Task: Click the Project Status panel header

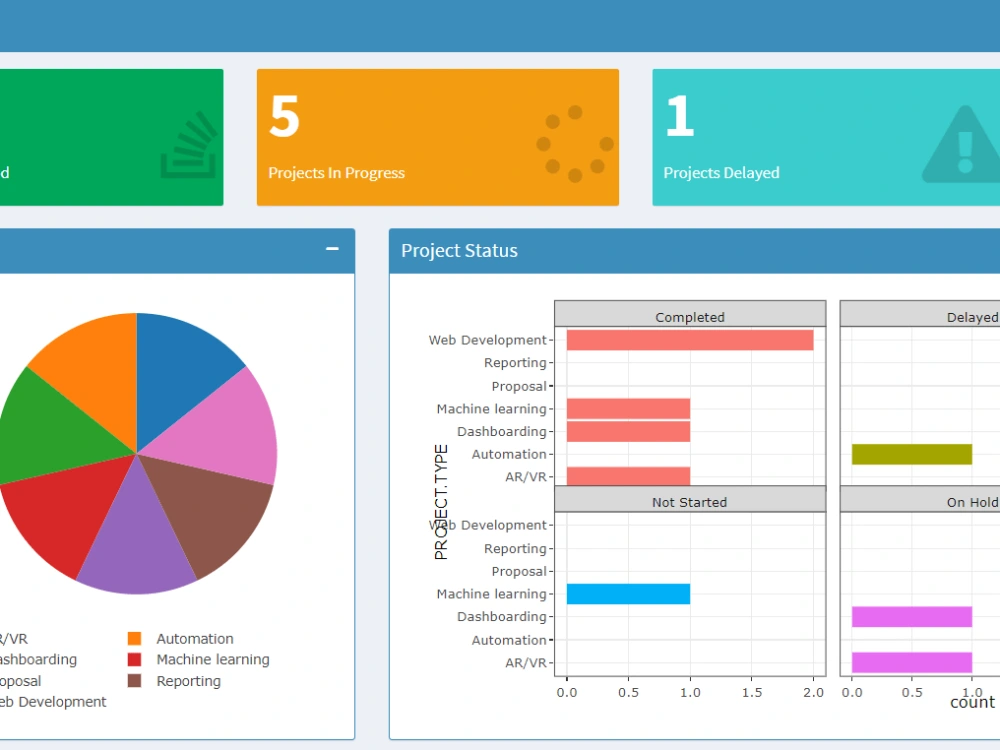Action: tap(458, 251)
